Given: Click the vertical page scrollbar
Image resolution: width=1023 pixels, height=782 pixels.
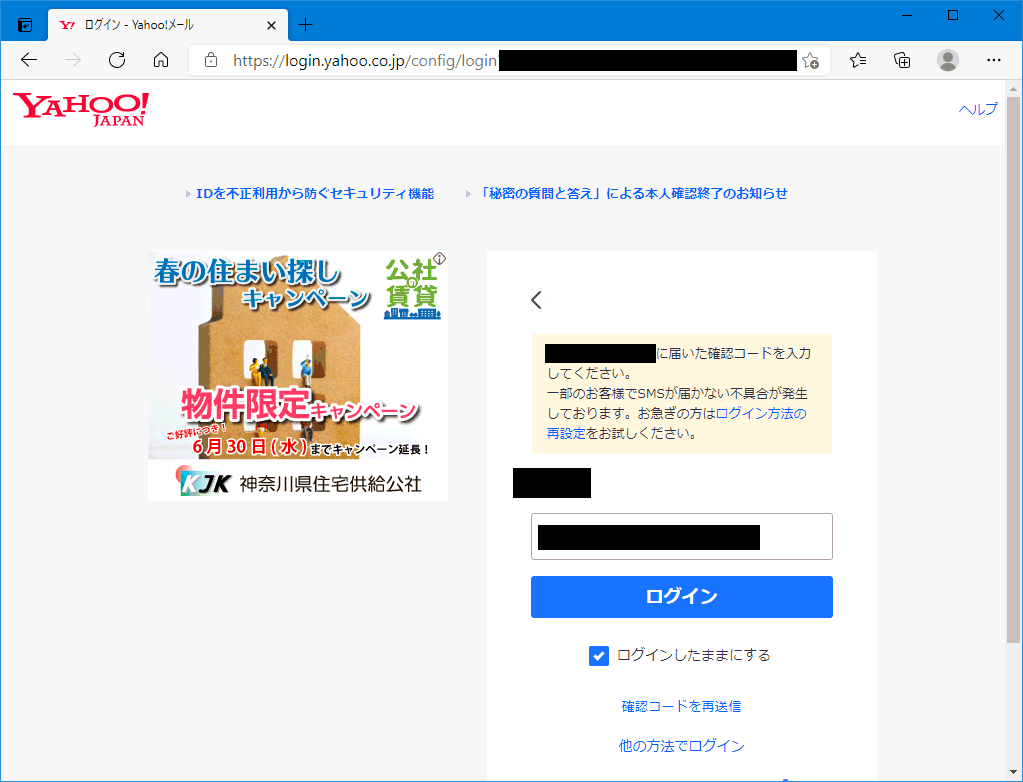Looking at the screenshot, I should tap(1013, 400).
